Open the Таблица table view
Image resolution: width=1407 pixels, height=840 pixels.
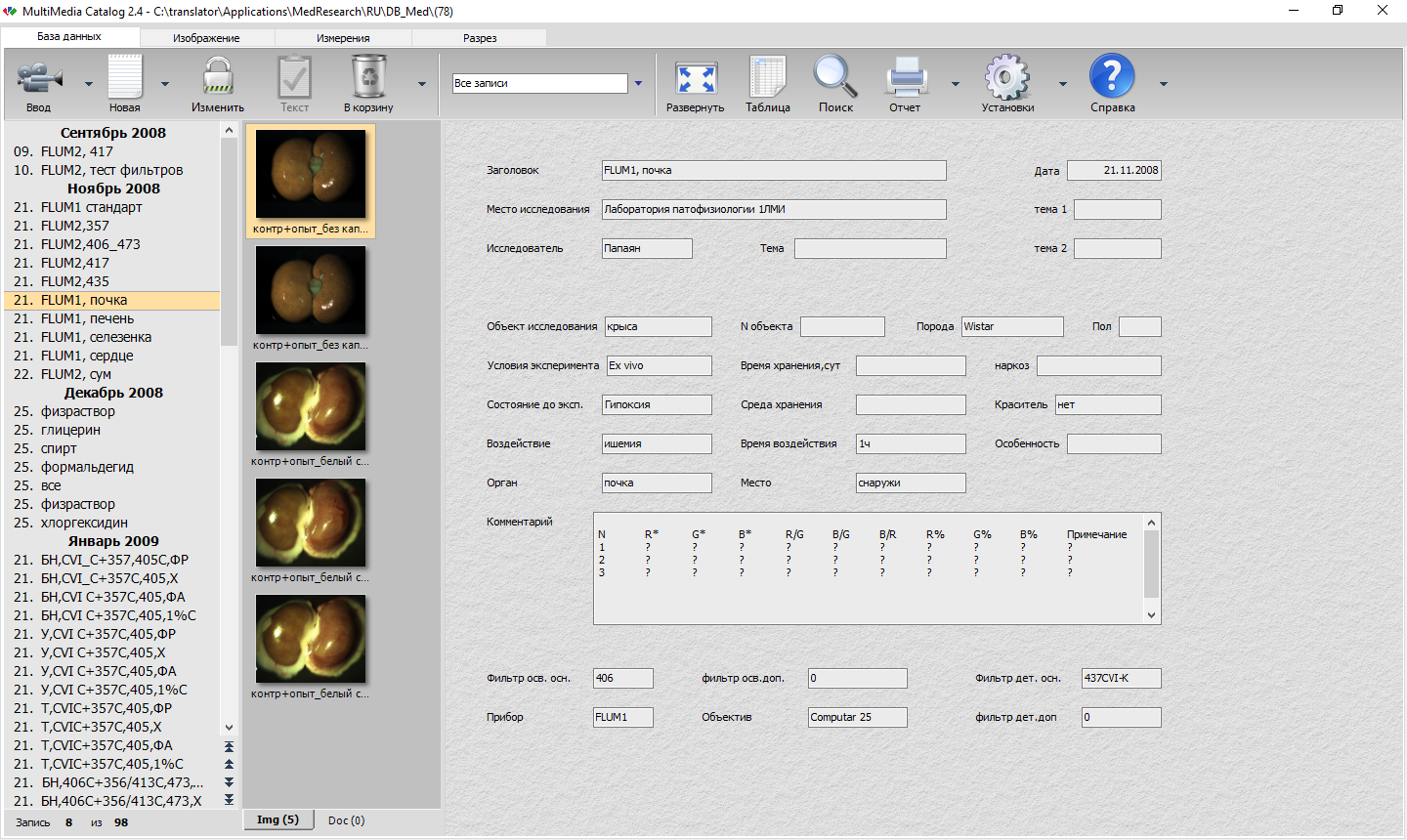(x=768, y=78)
